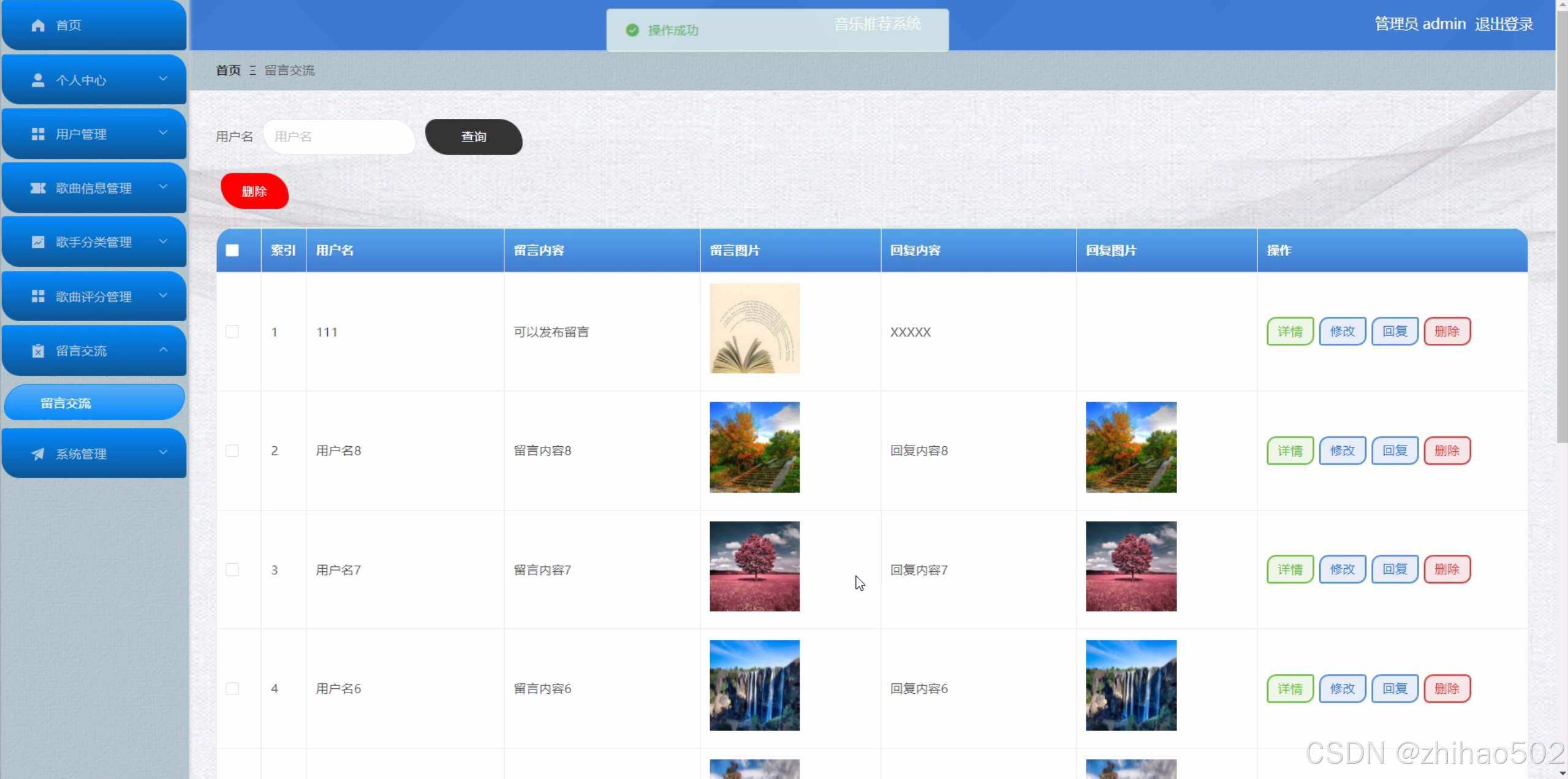Open 歌曲信息管理 via its music icon
This screenshot has height=779, width=1568.
(x=38, y=188)
